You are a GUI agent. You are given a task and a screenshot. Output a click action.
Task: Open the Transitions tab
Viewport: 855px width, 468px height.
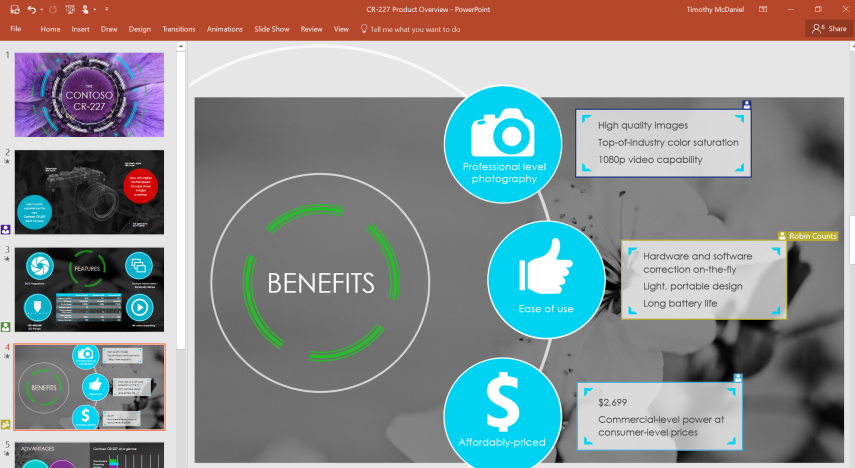click(x=178, y=29)
